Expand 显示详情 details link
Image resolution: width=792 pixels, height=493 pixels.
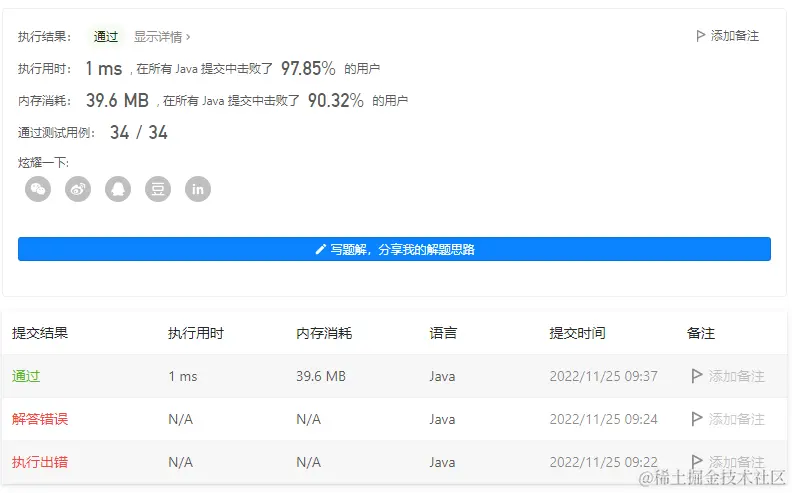(x=162, y=37)
